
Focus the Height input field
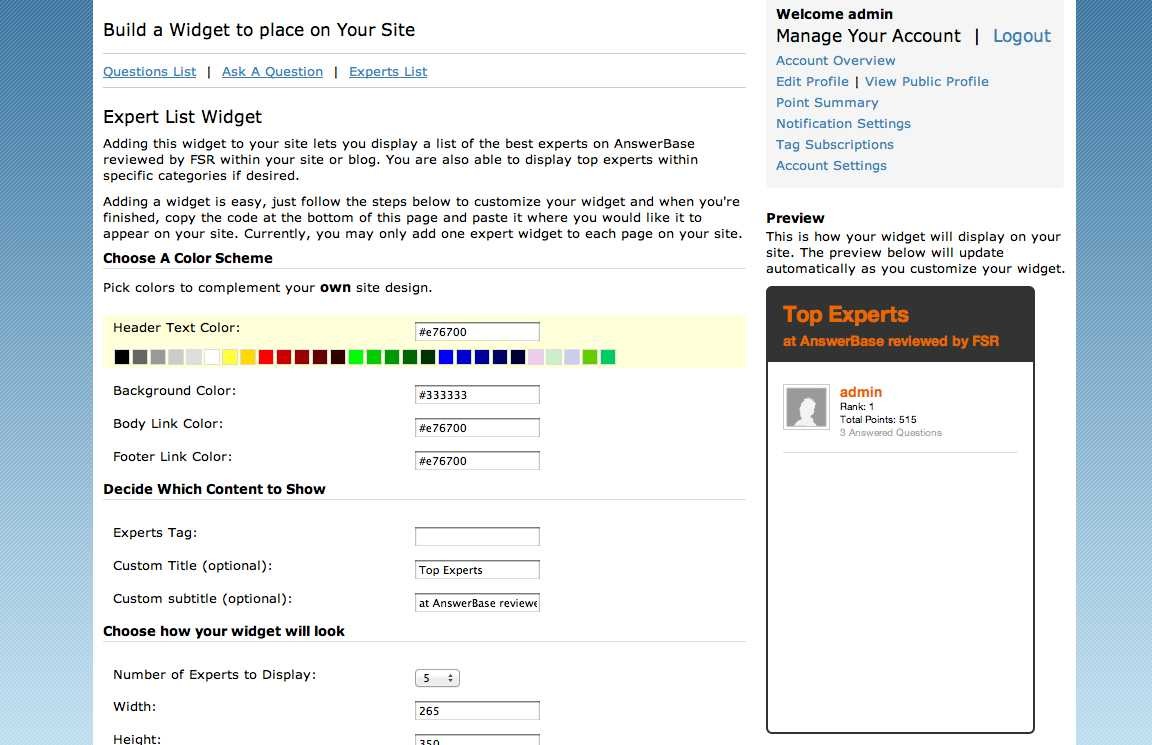click(477, 739)
